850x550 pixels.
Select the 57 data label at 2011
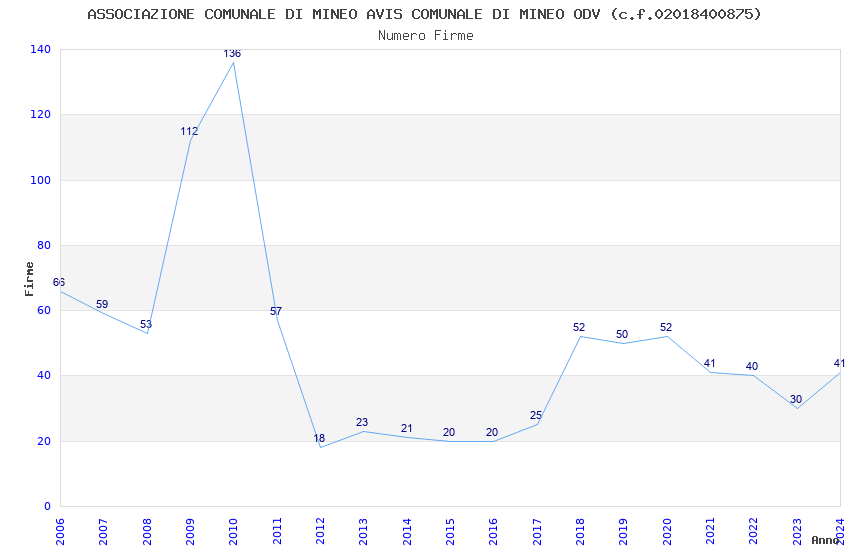coord(276,312)
